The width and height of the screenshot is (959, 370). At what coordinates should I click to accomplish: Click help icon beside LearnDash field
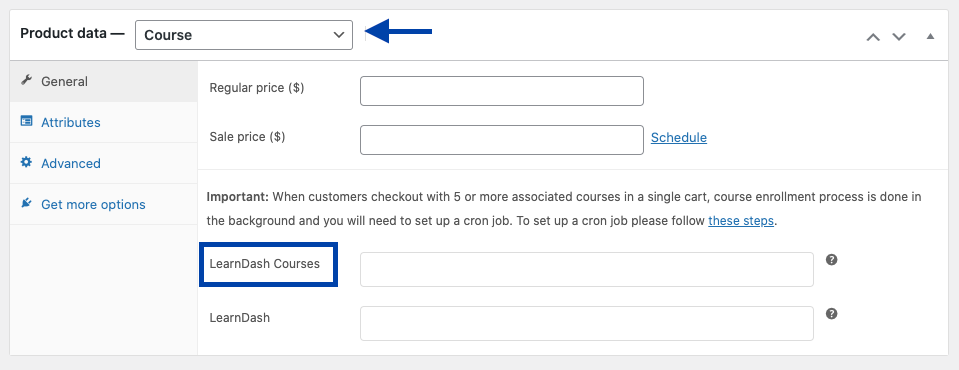click(831, 314)
